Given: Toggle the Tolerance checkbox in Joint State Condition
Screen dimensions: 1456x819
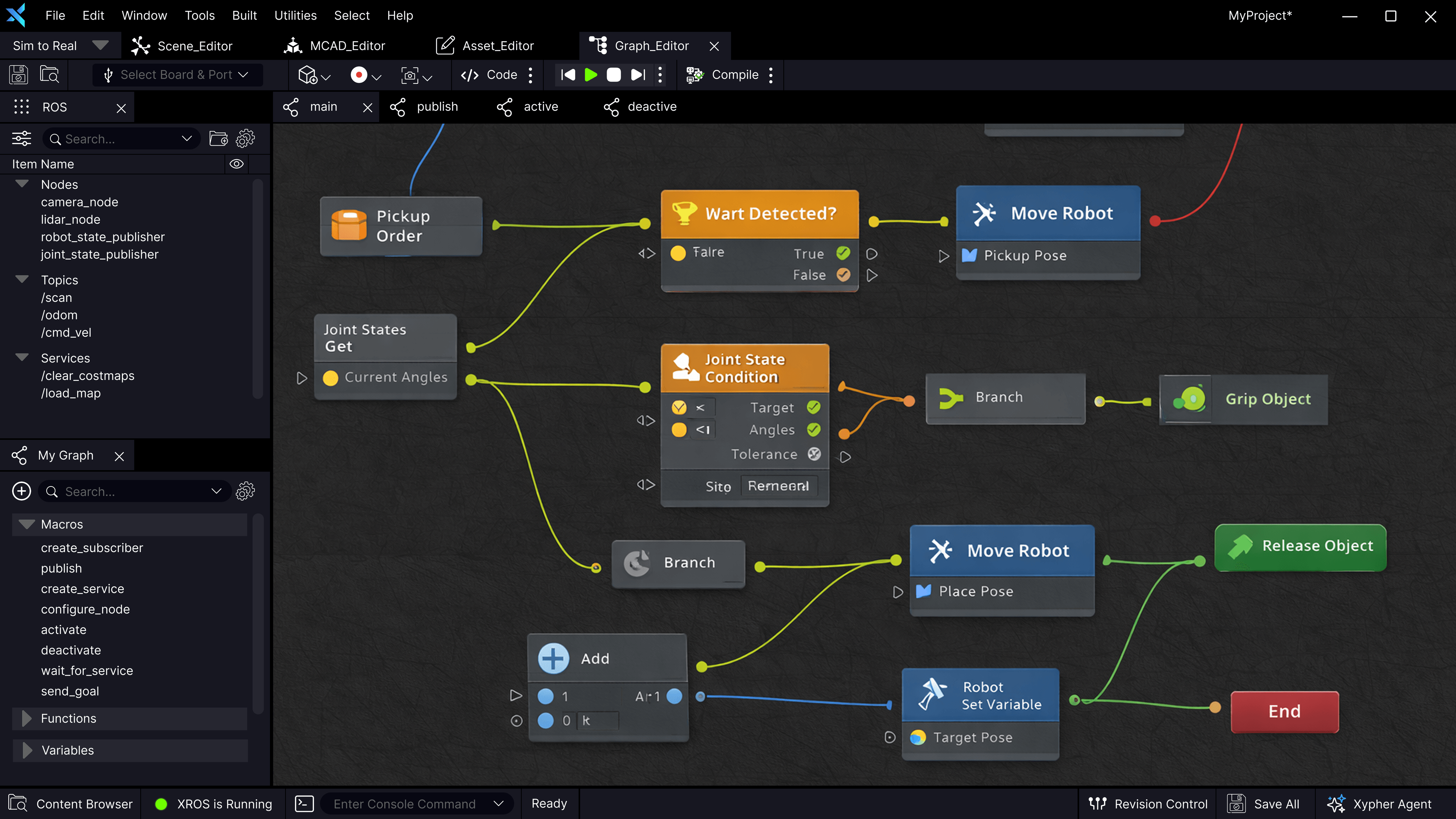Looking at the screenshot, I should [x=814, y=454].
